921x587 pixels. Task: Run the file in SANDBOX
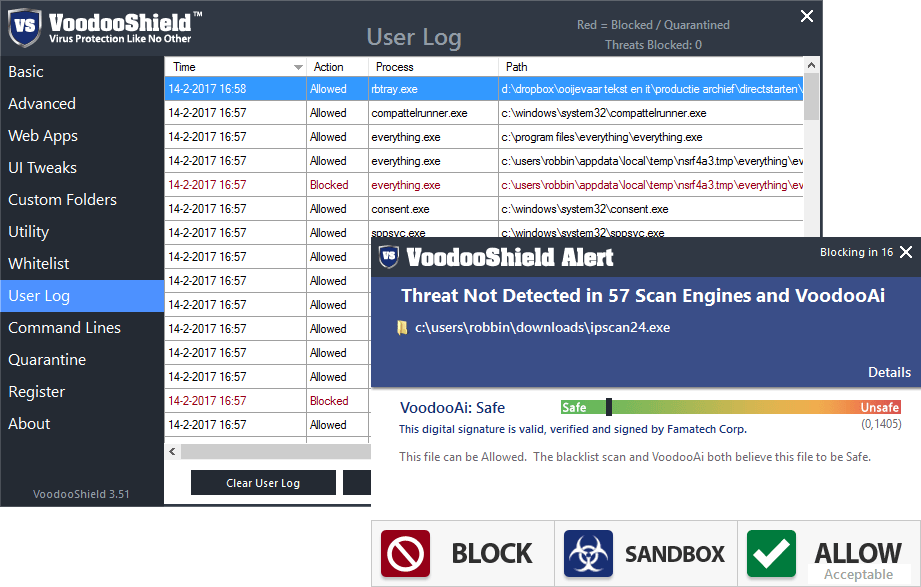pos(646,554)
